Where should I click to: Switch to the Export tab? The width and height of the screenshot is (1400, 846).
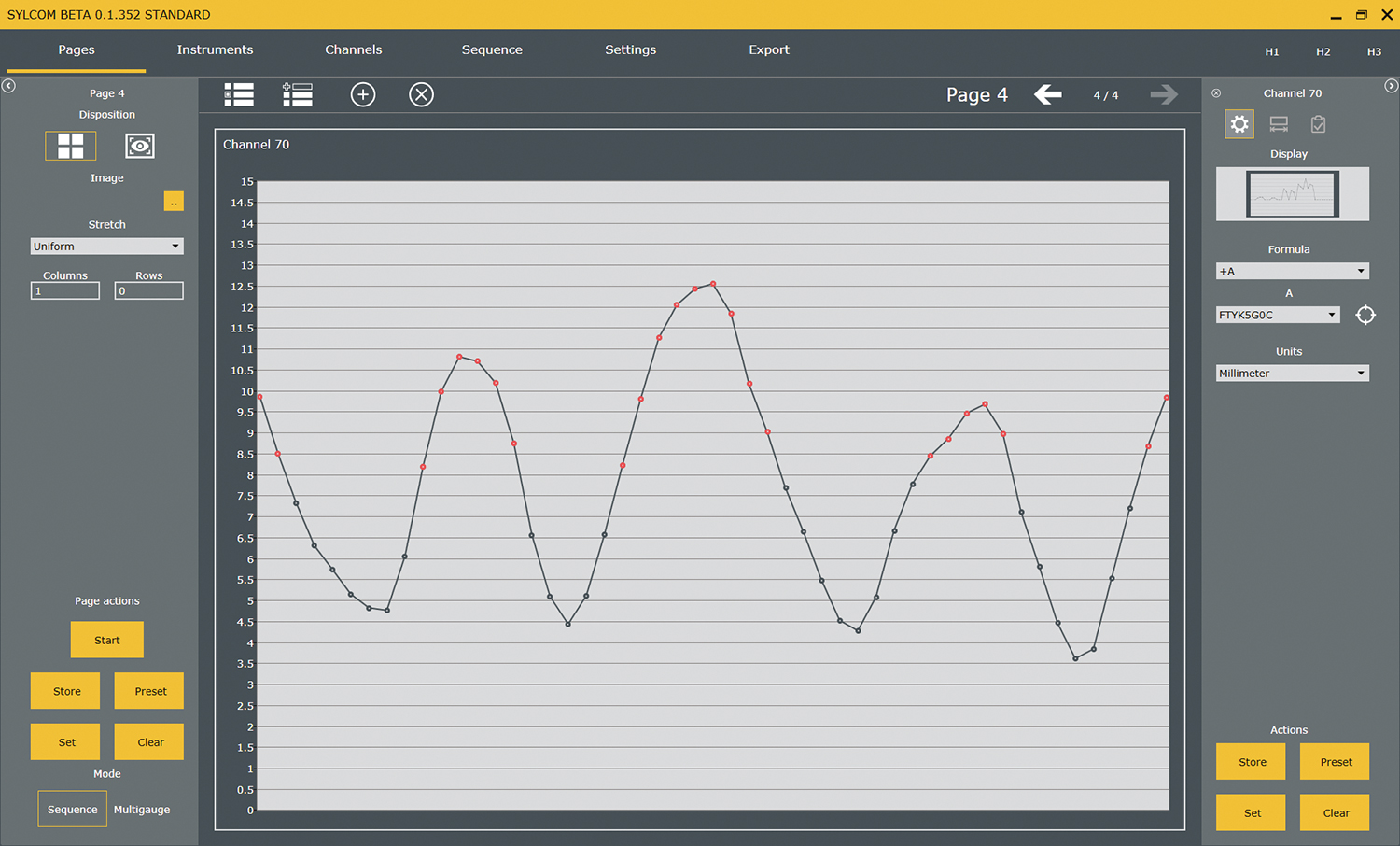[x=769, y=49]
